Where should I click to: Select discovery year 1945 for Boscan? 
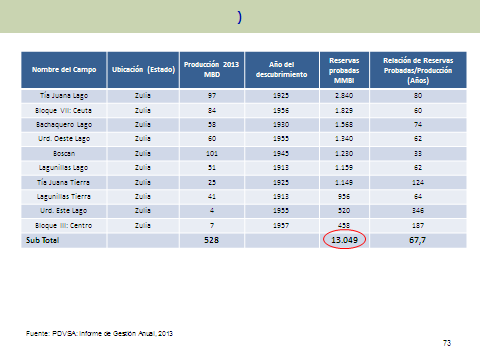(x=281, y=154)
